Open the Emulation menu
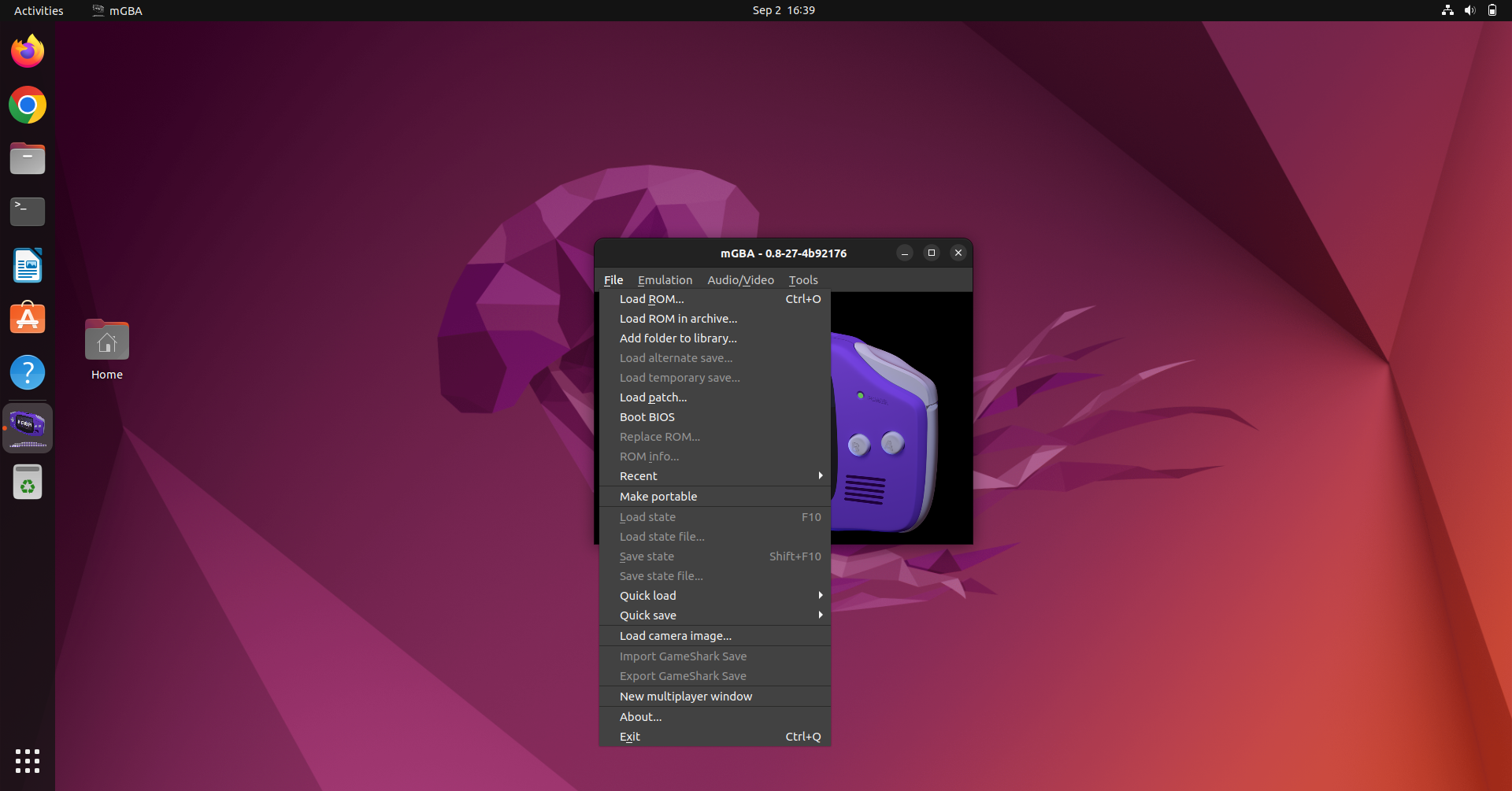The width and height of the screenshot is (1512, 791). tap(665, 279)
